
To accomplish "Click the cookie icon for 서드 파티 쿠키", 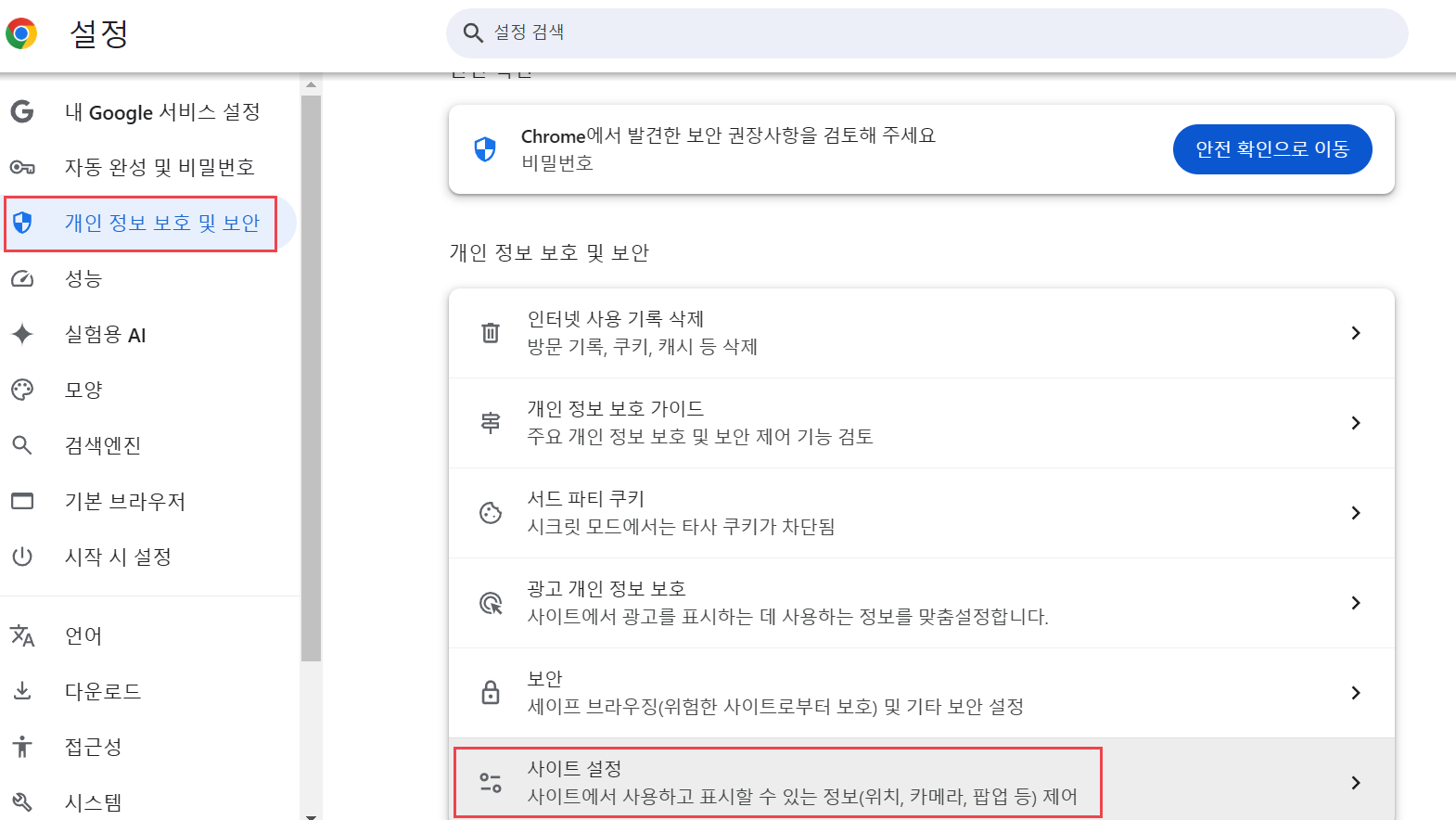I will (x=491, y=512).
